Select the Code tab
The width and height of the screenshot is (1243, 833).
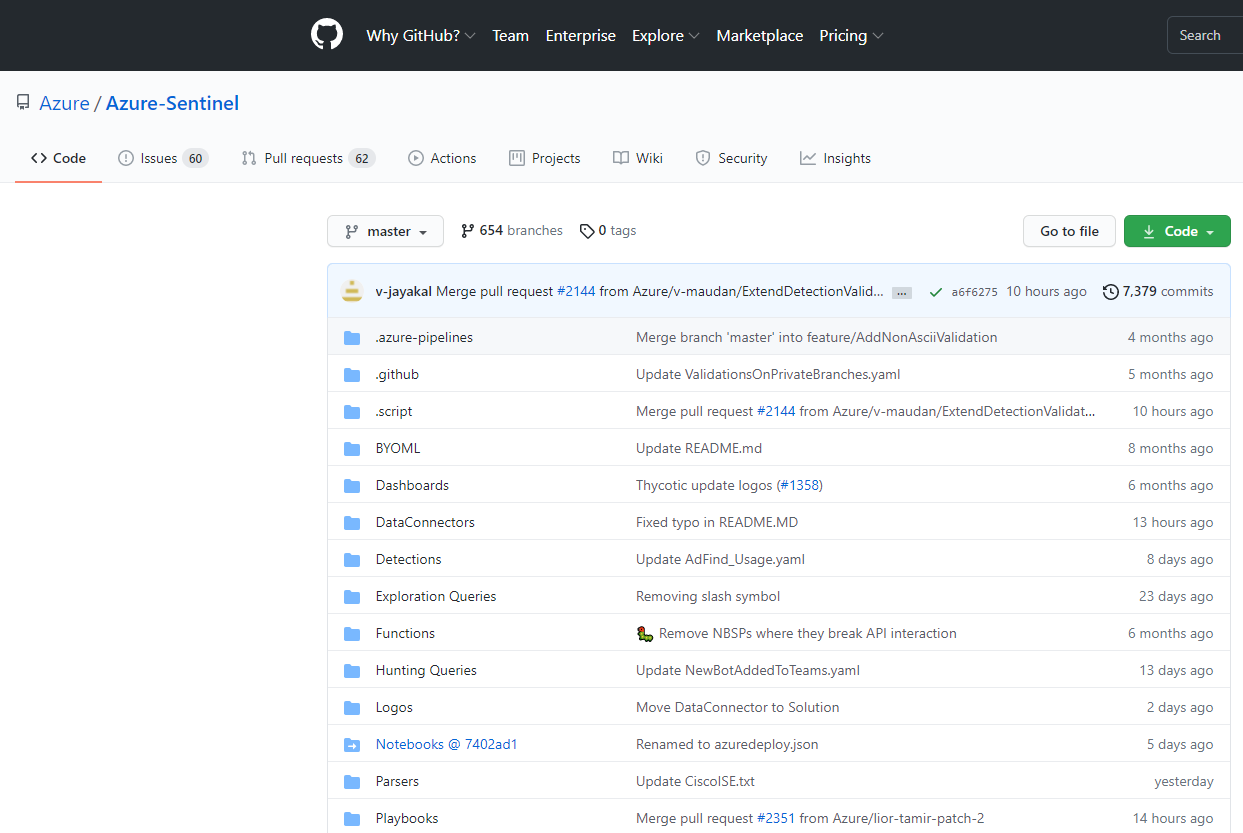[58, 158]
